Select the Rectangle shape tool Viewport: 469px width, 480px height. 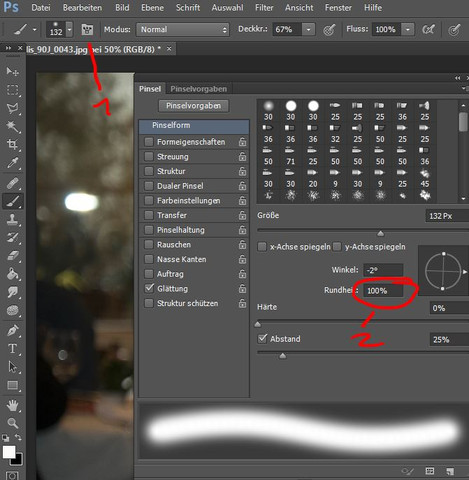[12, 385]
